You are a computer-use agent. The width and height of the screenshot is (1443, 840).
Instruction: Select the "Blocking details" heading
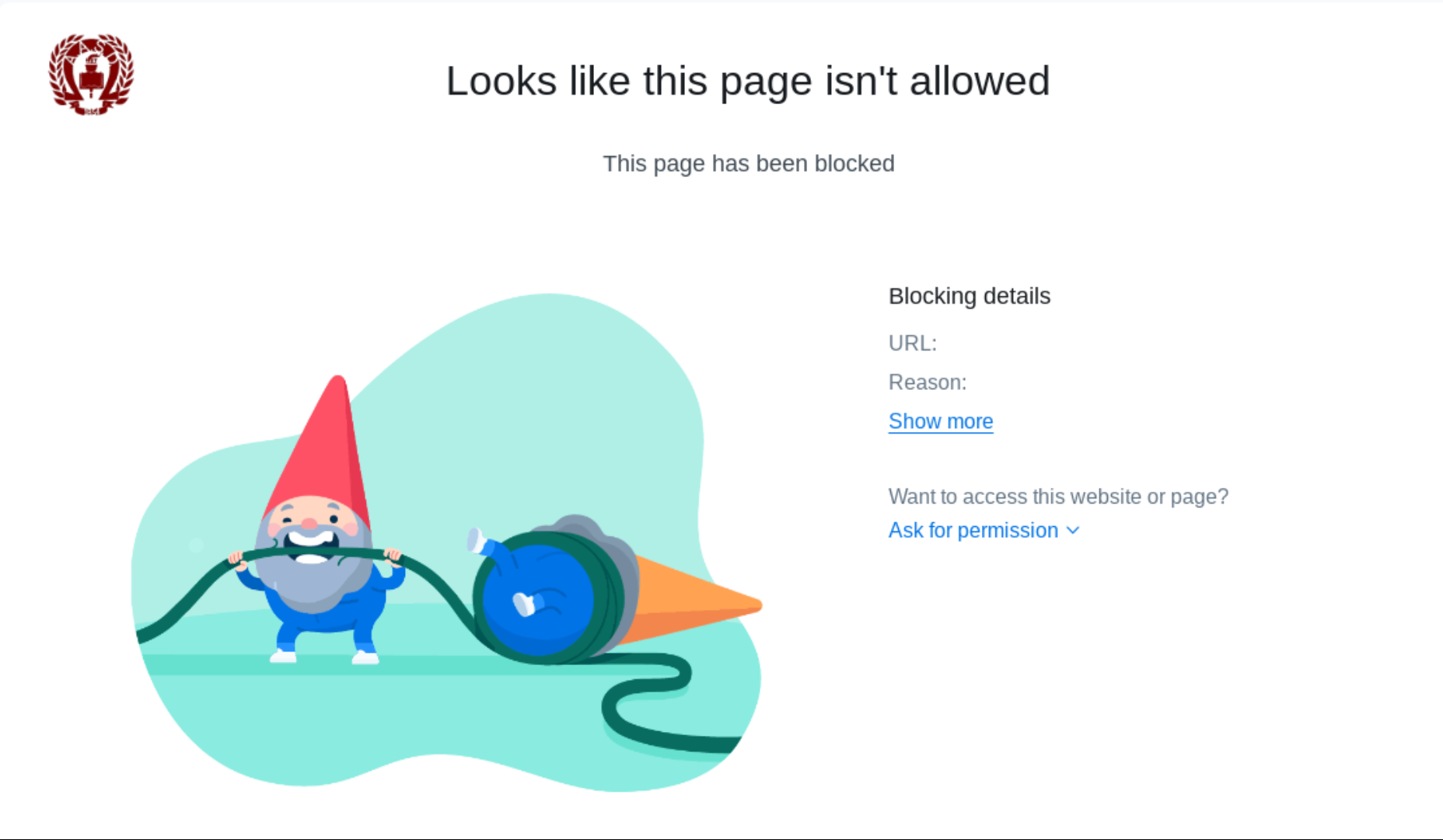969,296
